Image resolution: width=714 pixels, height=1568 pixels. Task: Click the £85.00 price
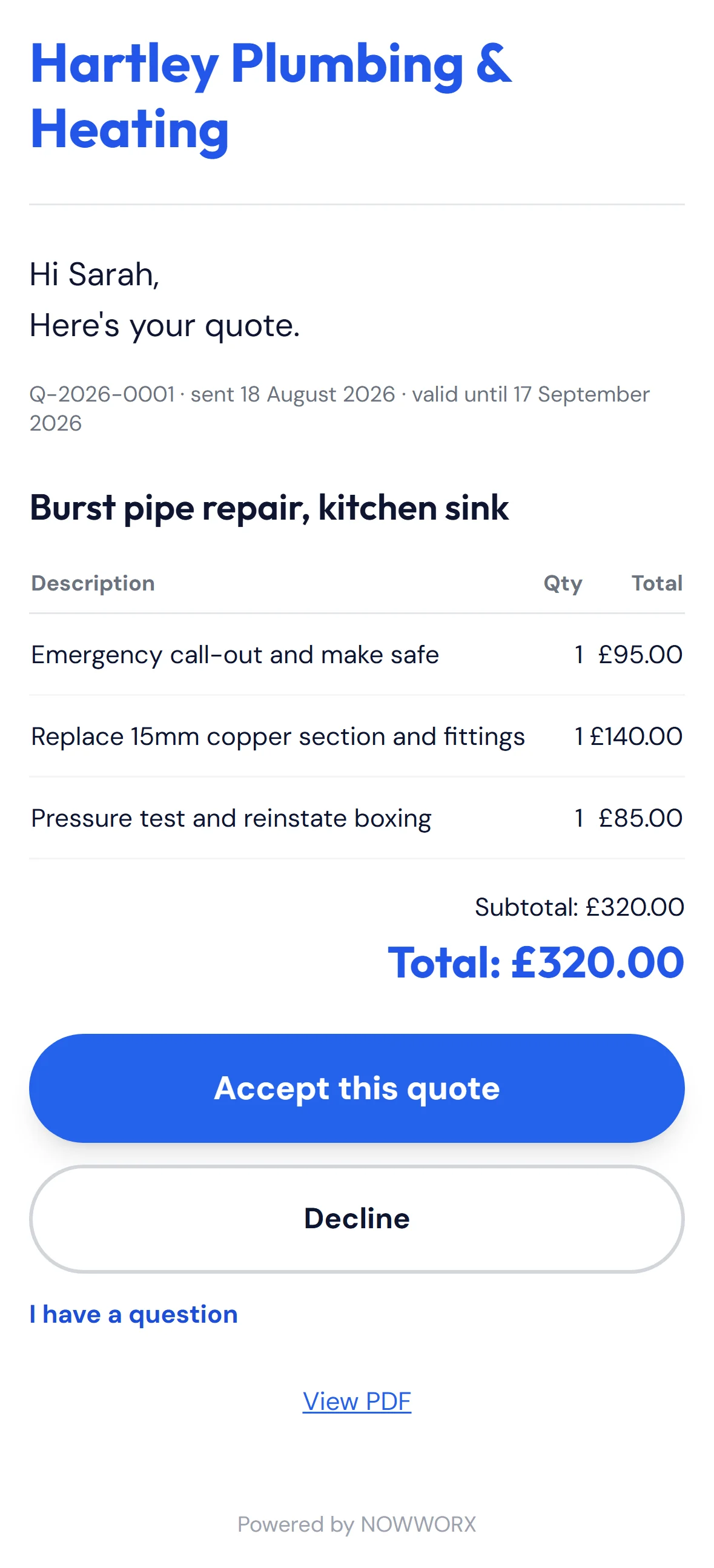[x=640, y=818]
